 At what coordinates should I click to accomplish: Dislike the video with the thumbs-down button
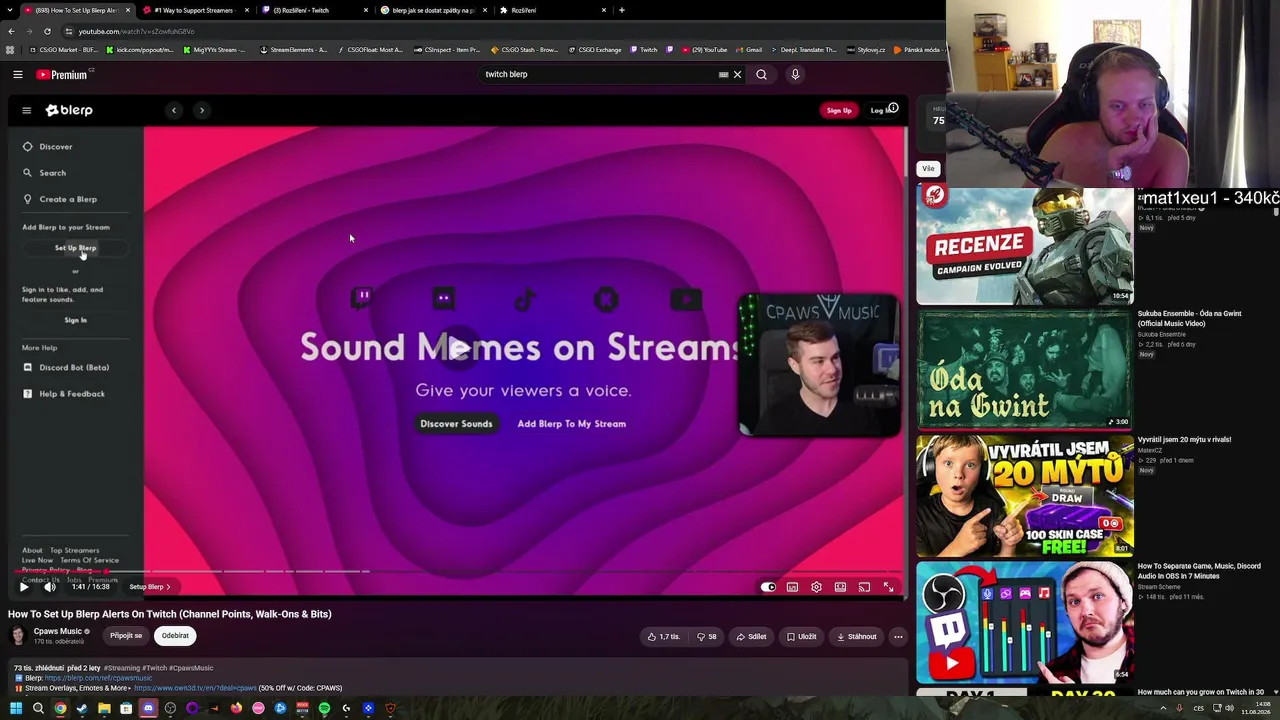(707, 636)
